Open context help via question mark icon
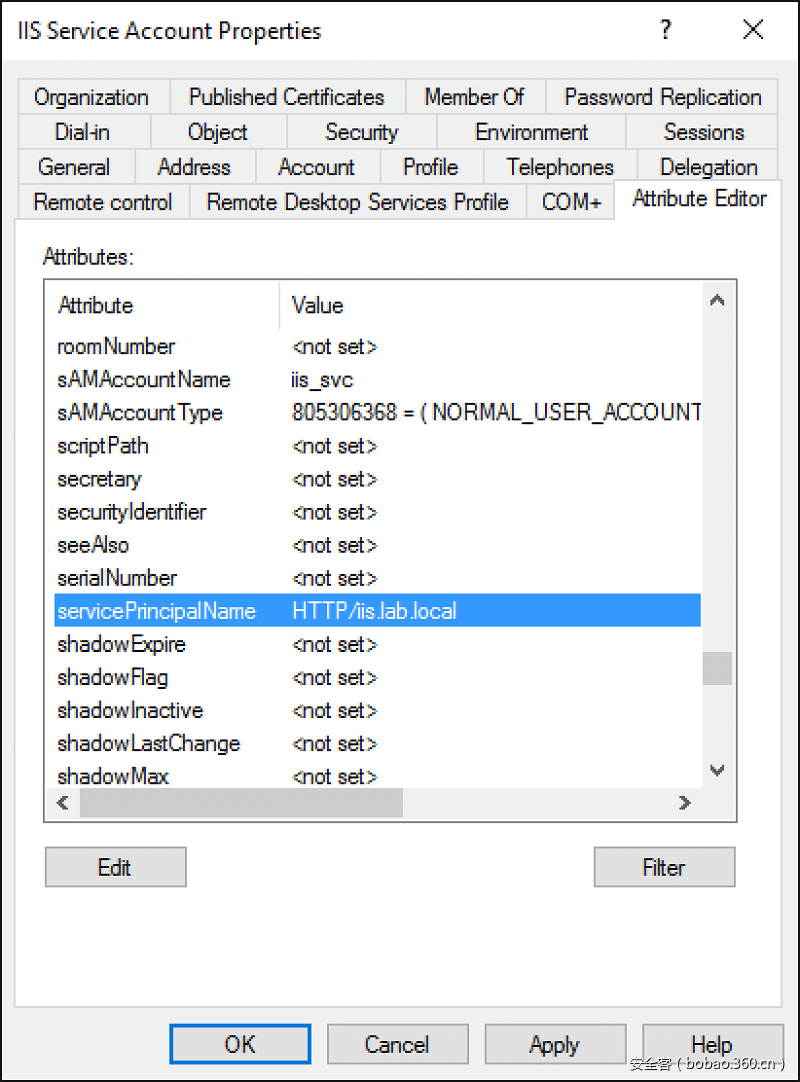Screen dimensions: 800x1082 665,30
